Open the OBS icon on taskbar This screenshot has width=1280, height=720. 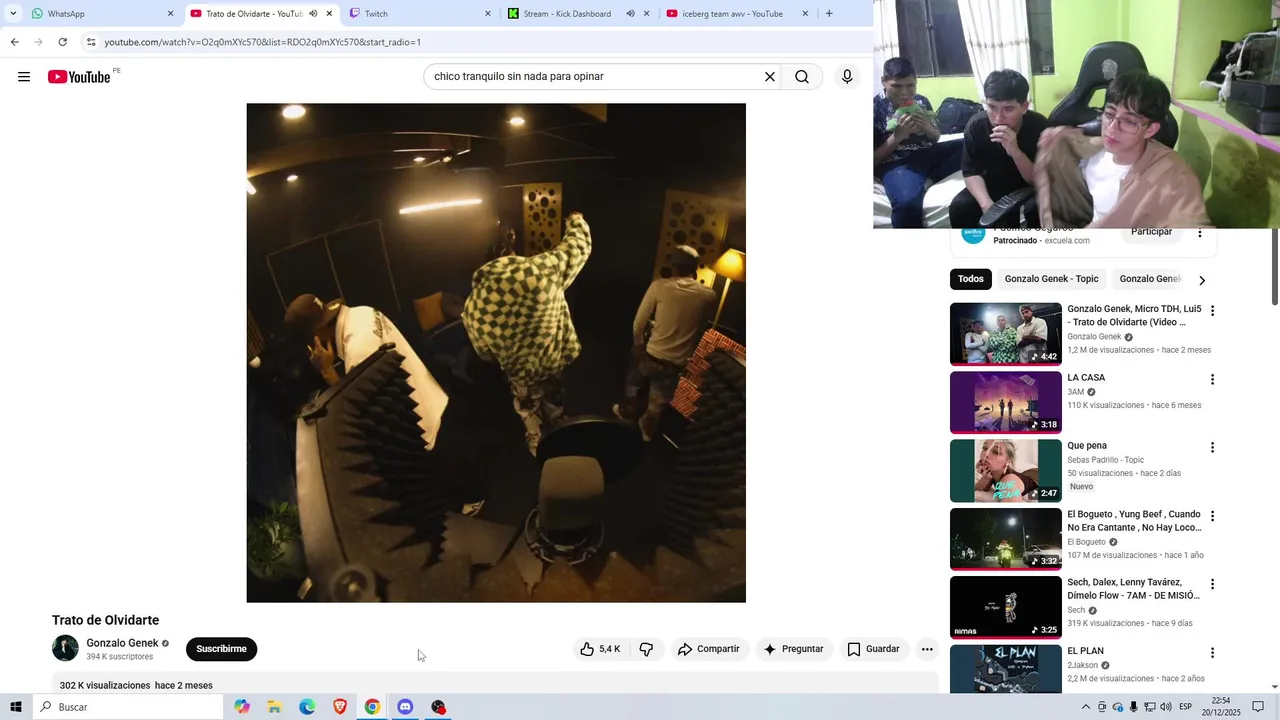point(438,707)
